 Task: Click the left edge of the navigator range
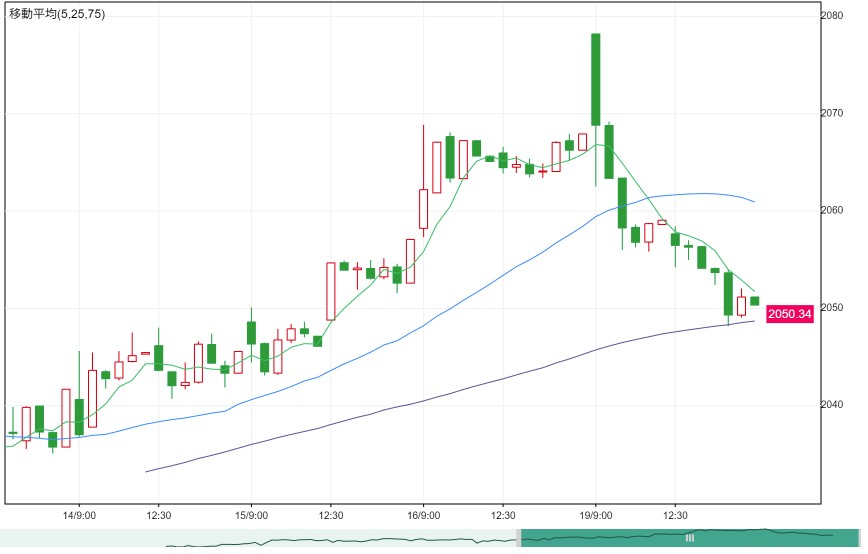pos(519,537)
